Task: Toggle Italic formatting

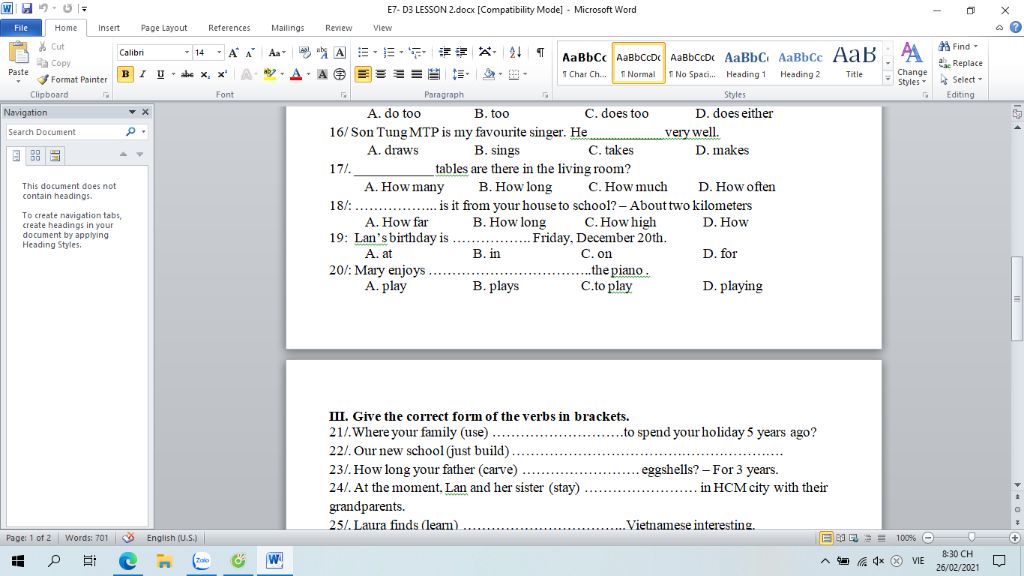Action: 142,74
